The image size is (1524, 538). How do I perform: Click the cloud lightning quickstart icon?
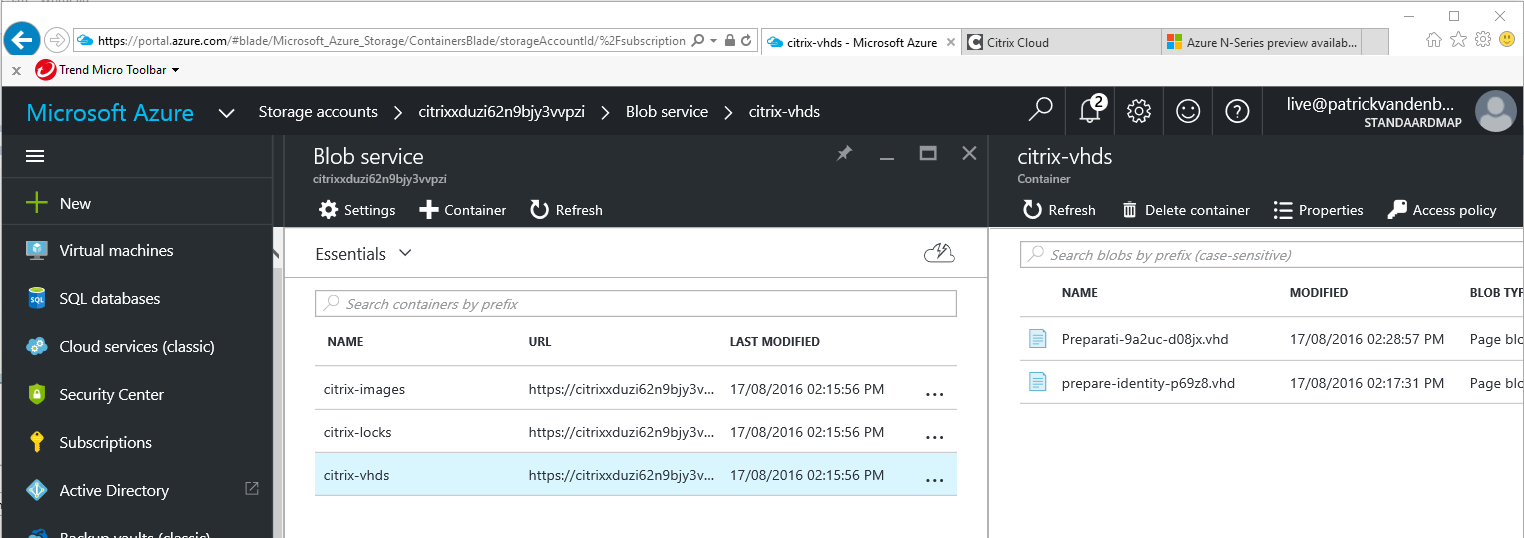click(x=939, y=253)
